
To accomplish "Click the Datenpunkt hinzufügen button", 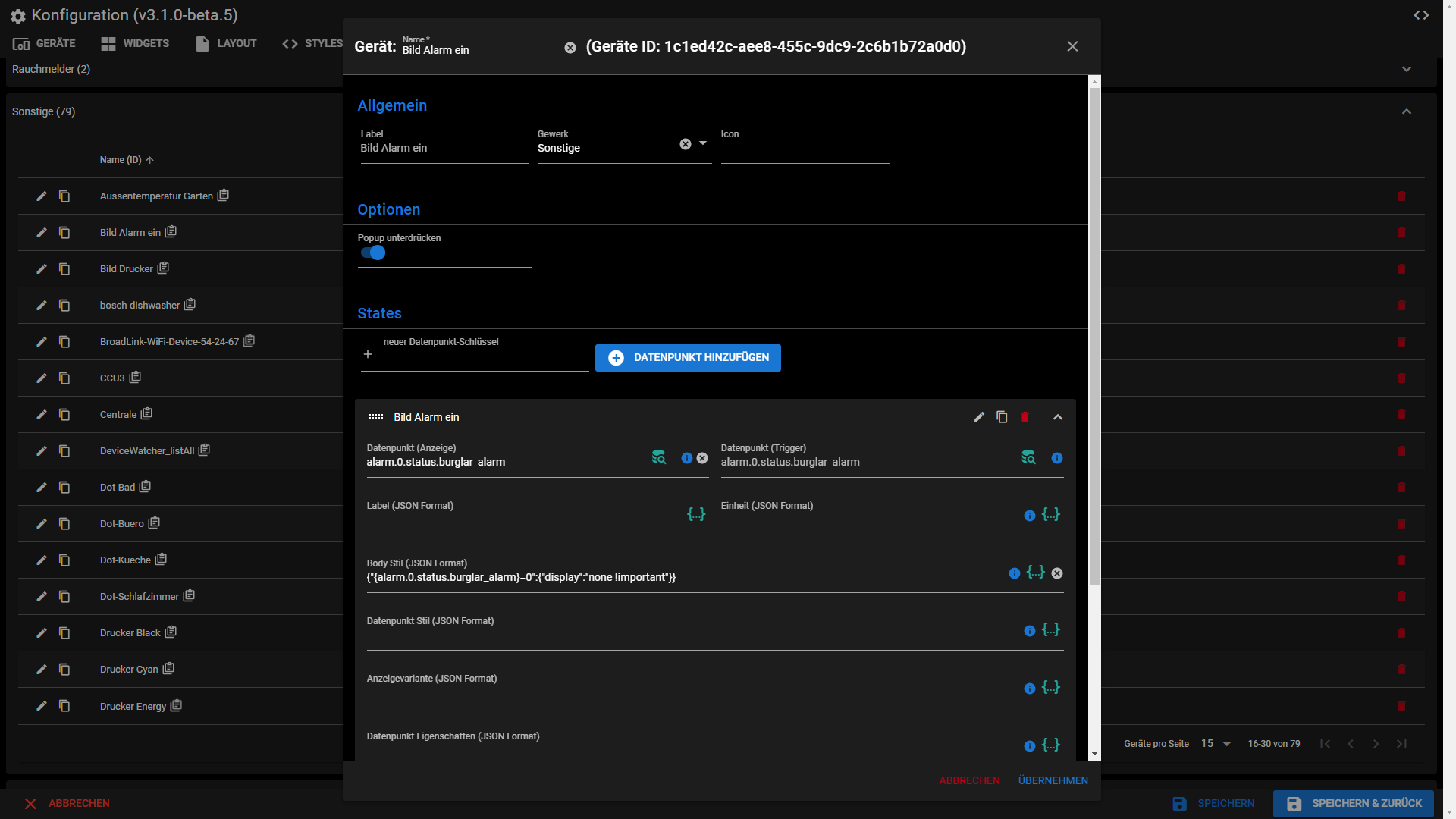I will (688, 358).
